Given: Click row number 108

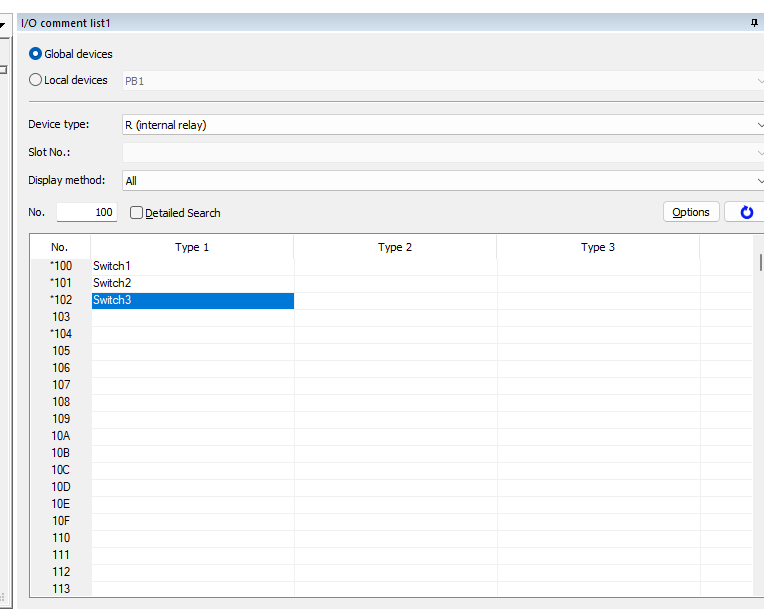Looking at the screenshot, I should pos(61,402).
